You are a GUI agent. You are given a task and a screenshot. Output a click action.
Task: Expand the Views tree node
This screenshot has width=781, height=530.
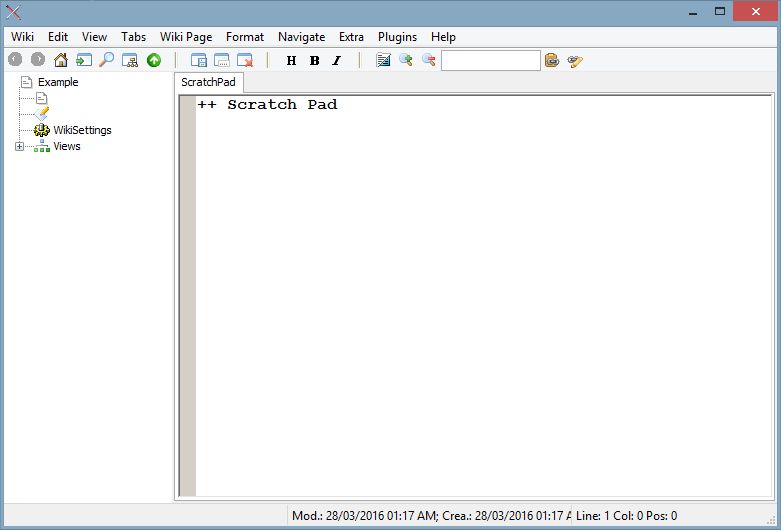(19, 147)
